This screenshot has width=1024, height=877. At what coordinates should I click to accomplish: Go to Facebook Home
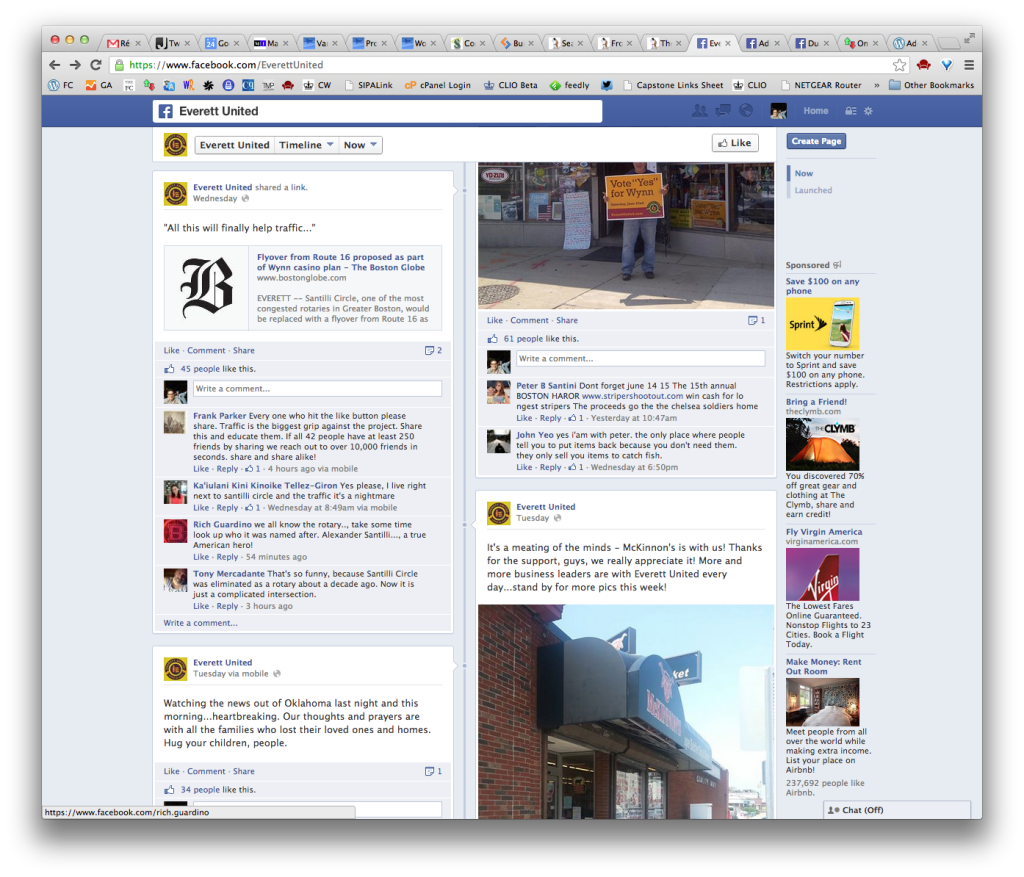[816, 111]
